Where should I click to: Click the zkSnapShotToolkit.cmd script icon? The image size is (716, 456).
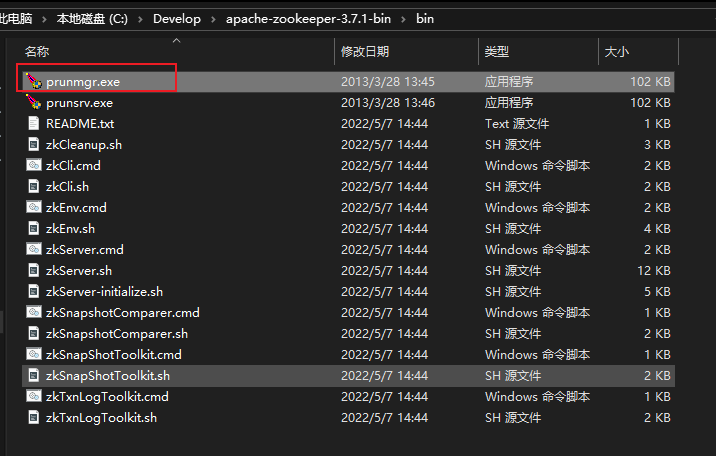point(34,354)
